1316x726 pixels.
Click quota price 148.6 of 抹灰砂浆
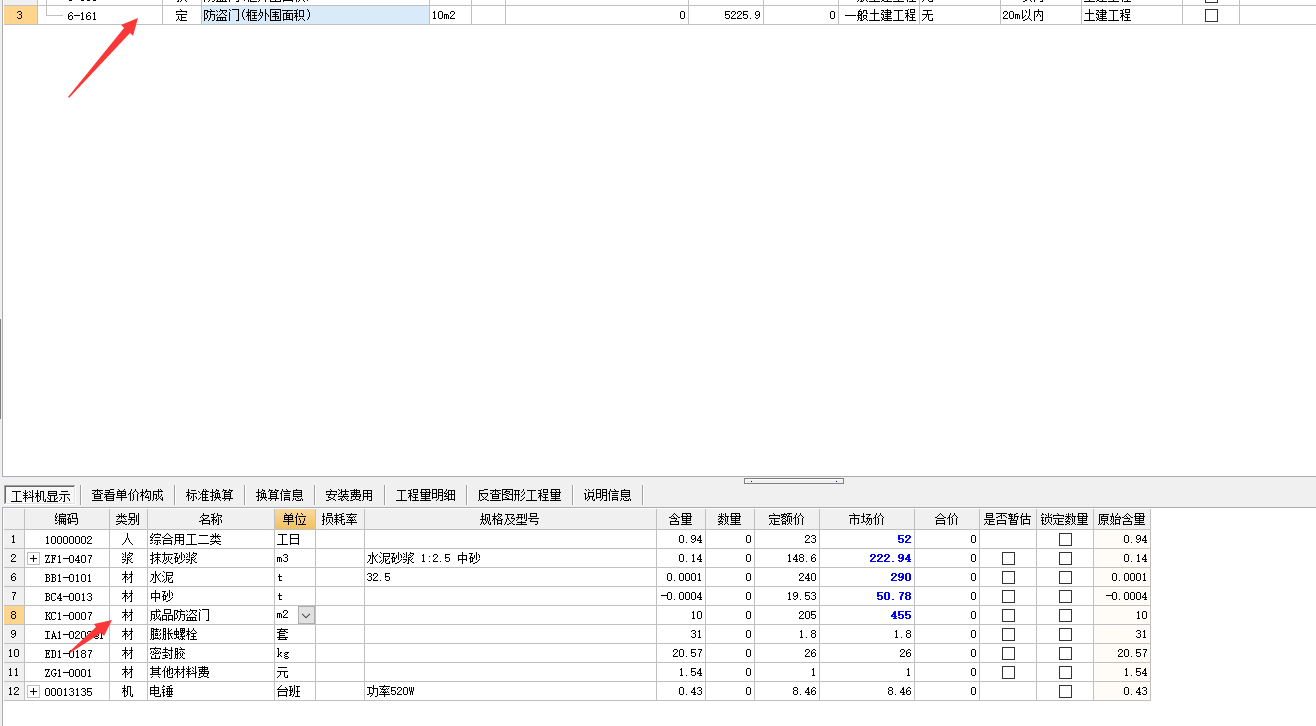(x=786, y=558)
